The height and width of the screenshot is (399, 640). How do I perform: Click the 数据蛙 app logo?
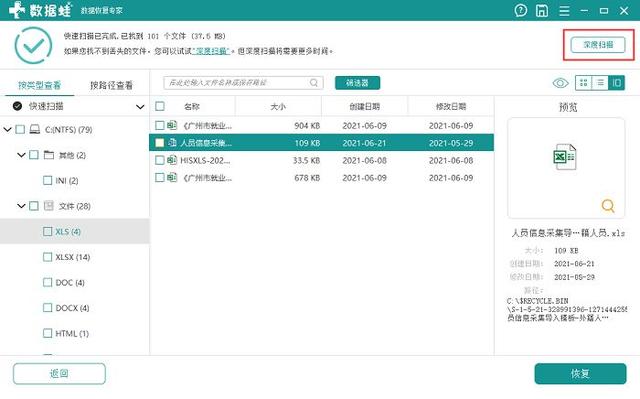(x=40, y=10)
